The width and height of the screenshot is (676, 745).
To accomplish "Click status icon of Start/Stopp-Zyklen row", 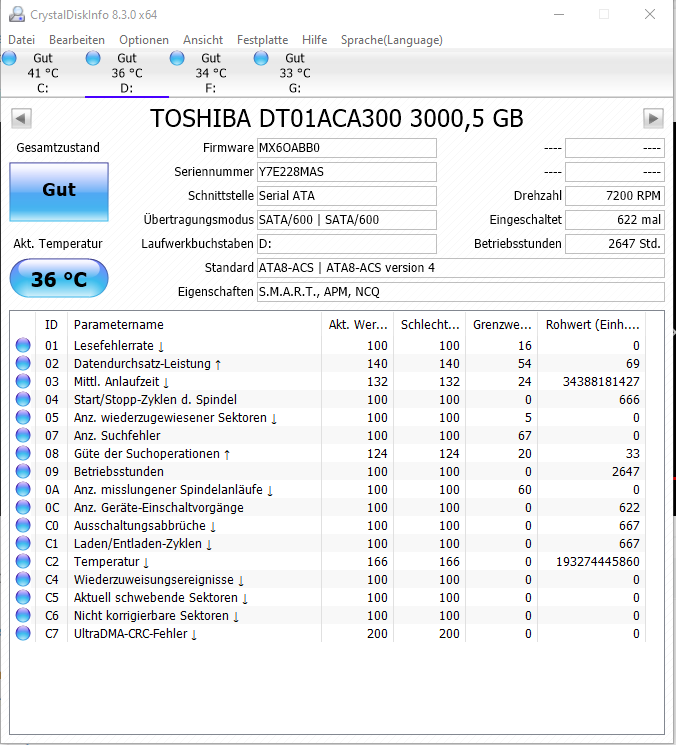I will pos(23,399).
